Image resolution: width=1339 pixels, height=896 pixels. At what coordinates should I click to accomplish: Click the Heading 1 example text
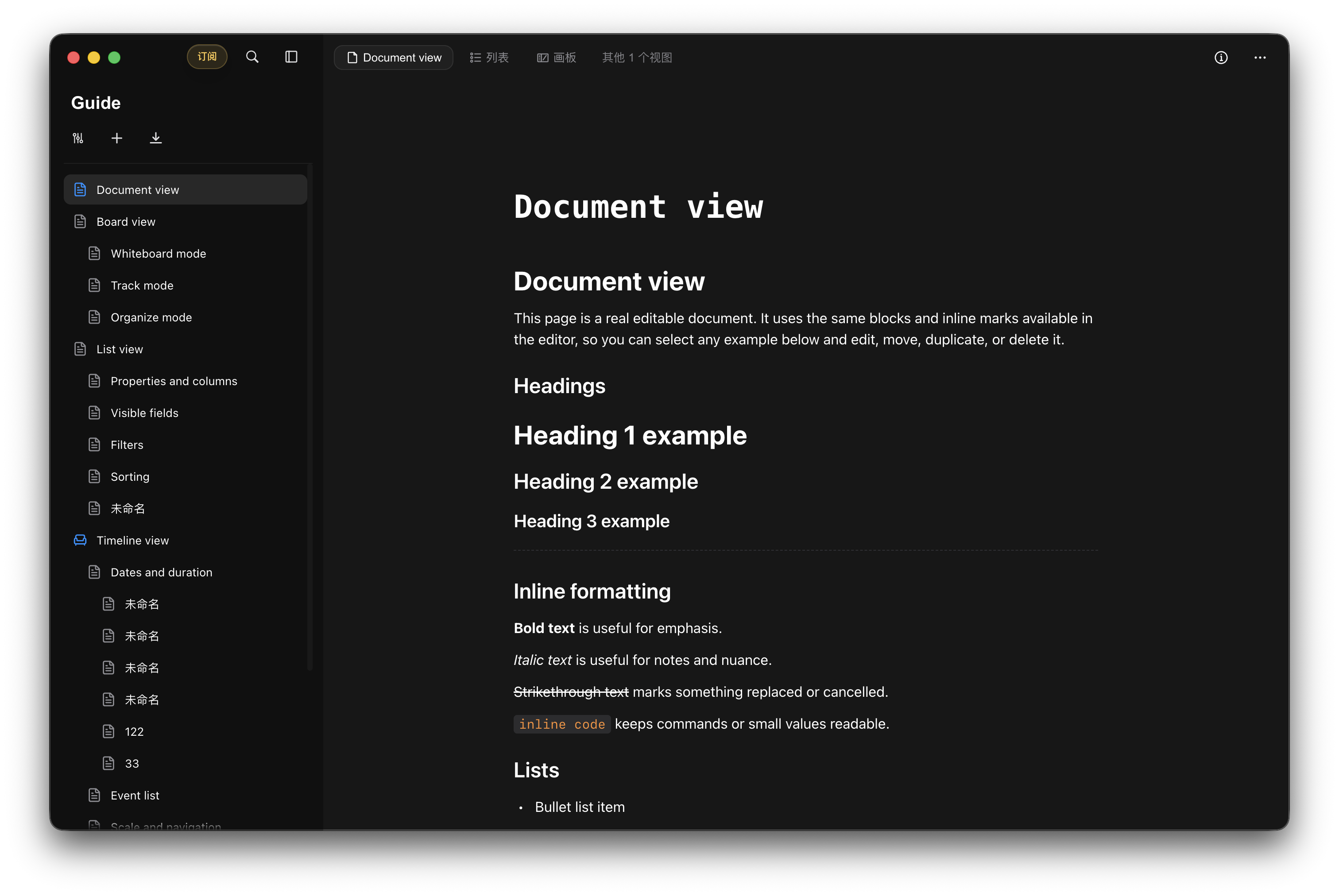[630, 436]
